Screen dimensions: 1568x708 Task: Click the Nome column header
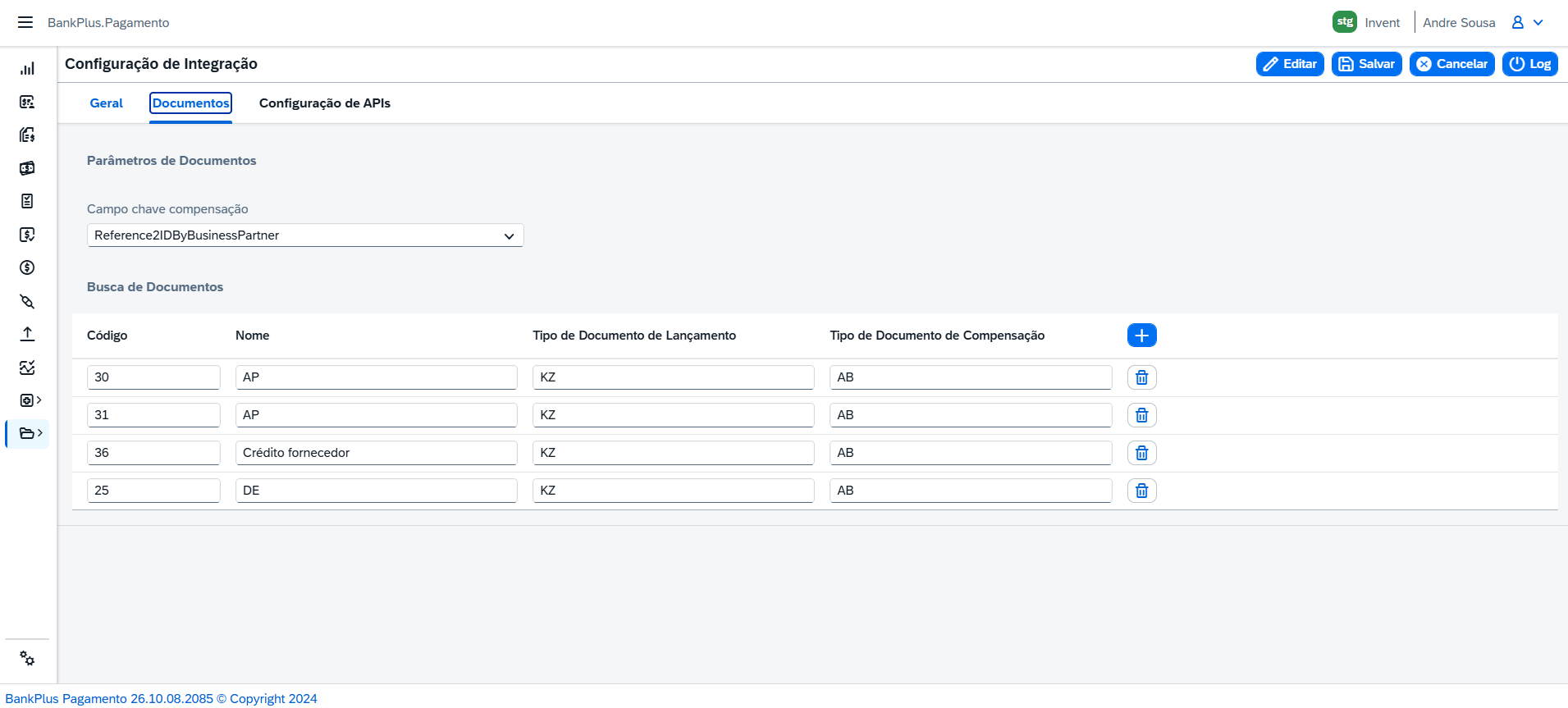pyautogui.click(x=253, y=336)
